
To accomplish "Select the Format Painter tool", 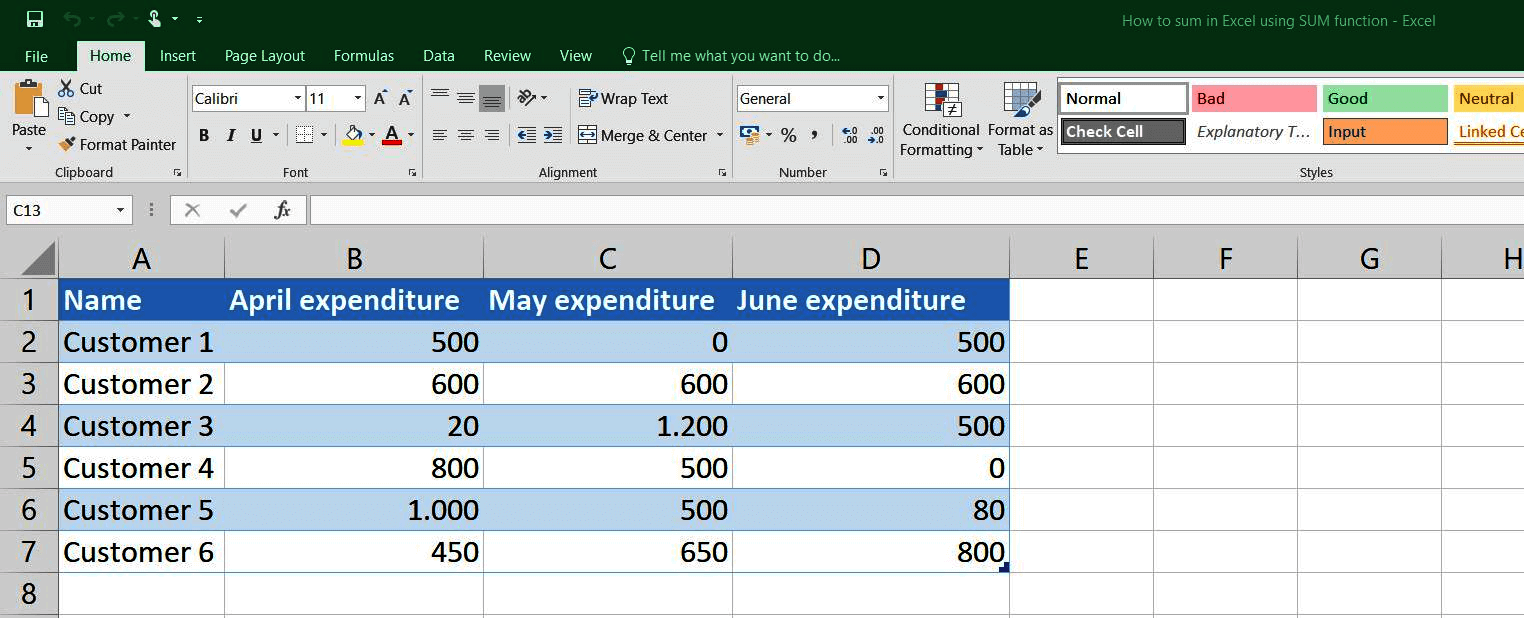I will pos(117,144).
